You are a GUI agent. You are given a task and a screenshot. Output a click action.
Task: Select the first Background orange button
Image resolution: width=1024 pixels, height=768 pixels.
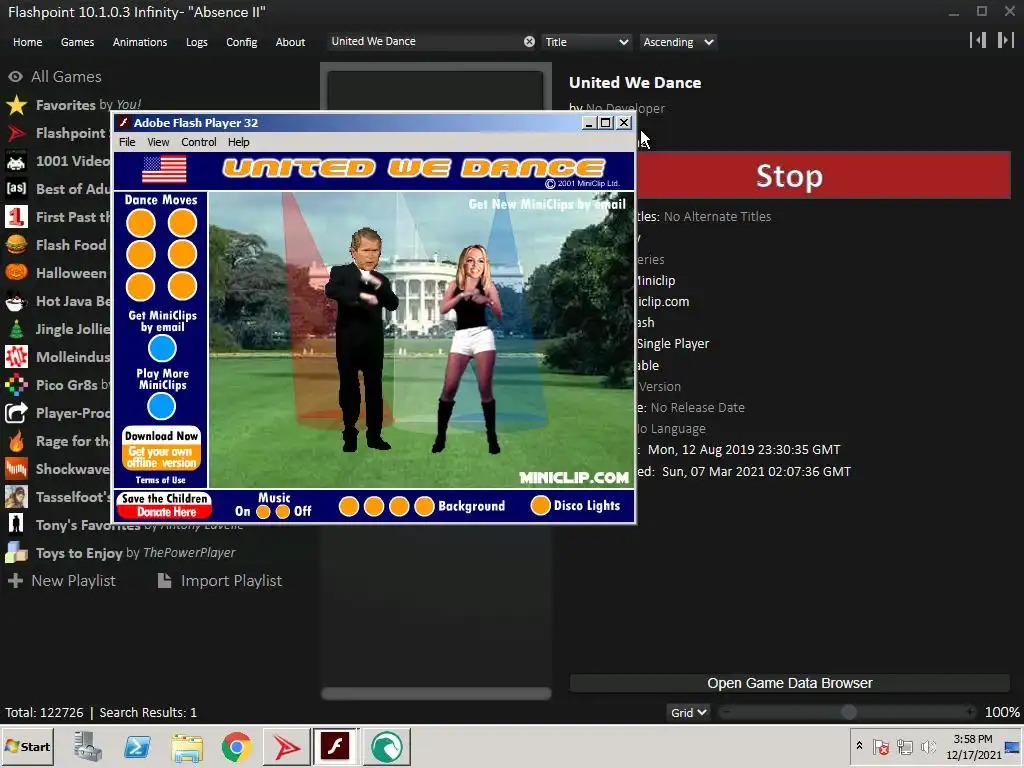[x=349, y=506]
